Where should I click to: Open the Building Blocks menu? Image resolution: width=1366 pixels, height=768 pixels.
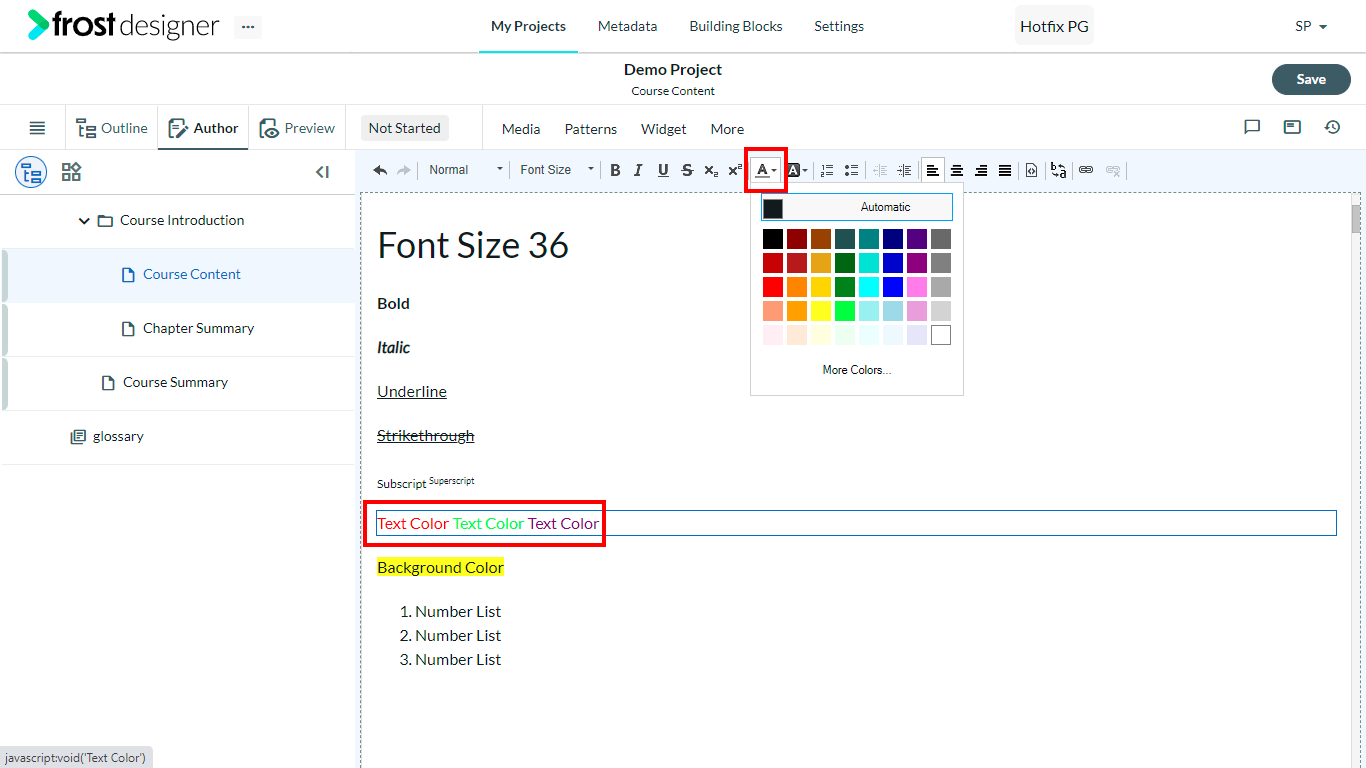point(736,26)
